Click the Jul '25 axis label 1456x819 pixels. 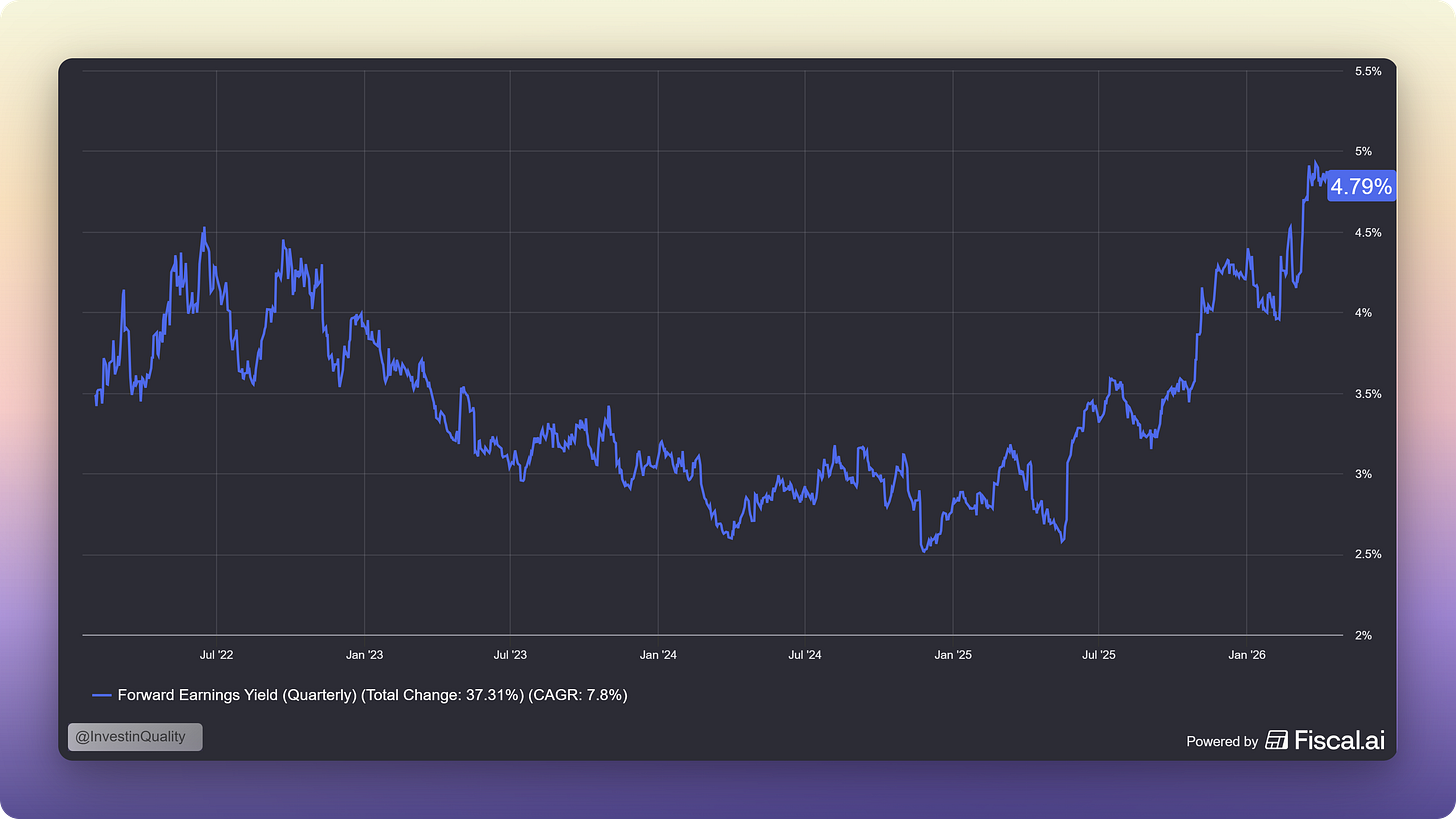[x=1099, y=655]
